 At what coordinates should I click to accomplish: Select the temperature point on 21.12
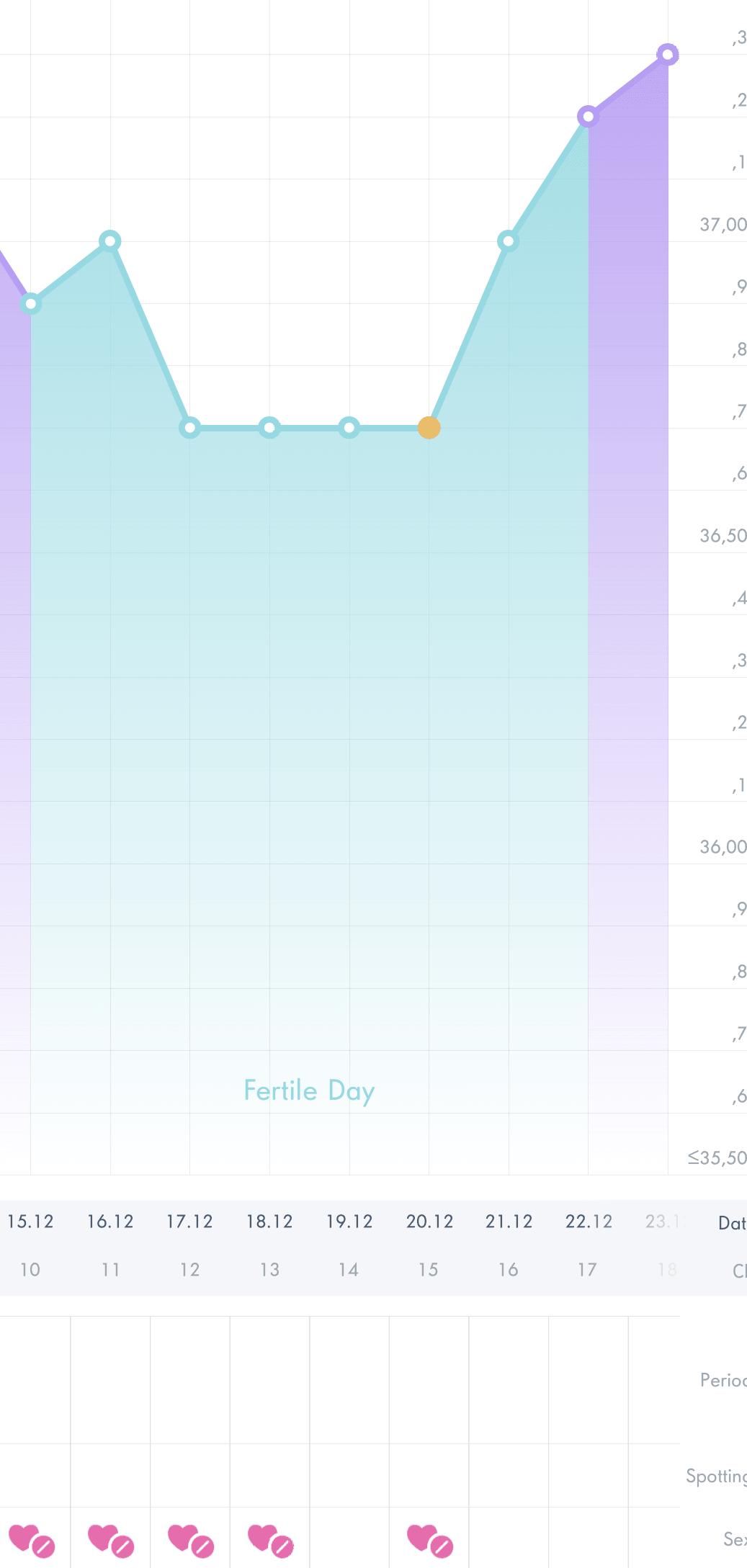508,241
